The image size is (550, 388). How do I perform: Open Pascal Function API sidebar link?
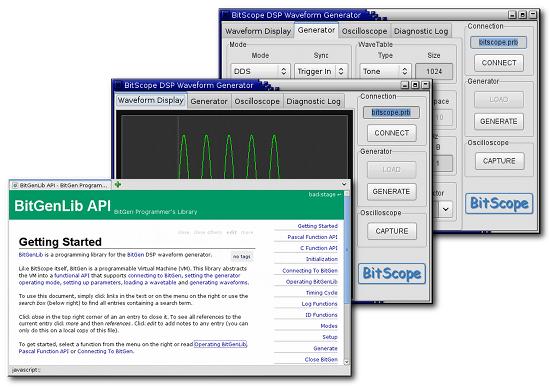click(312, 237)
